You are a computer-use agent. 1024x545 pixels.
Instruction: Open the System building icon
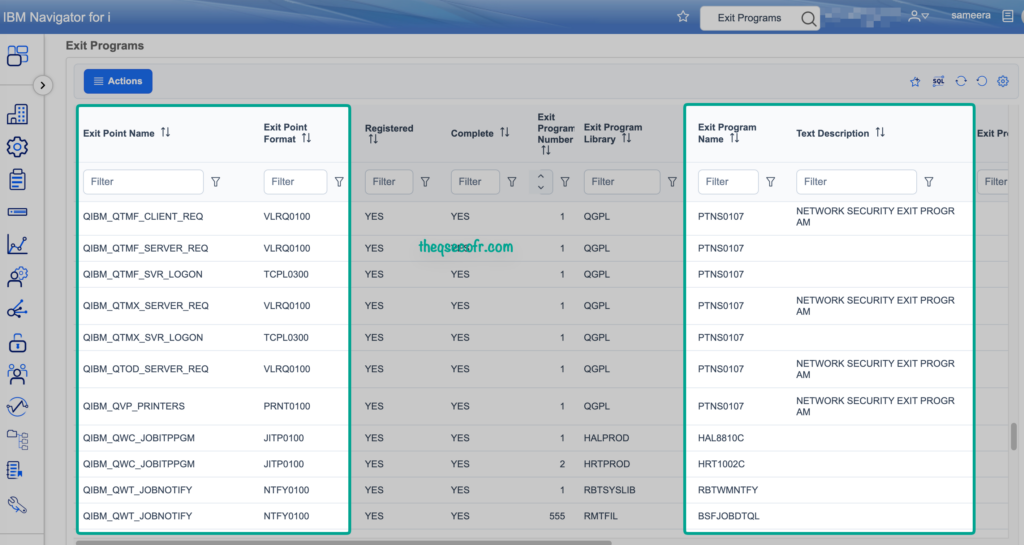18,114
